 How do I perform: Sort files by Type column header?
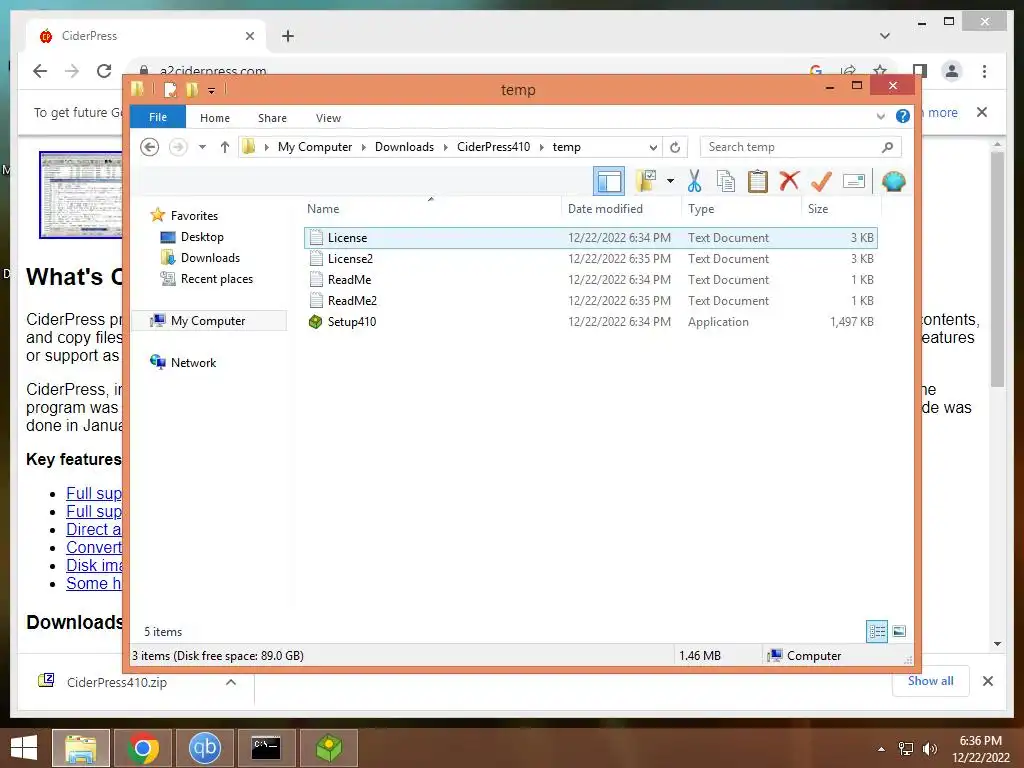[741, 208]
